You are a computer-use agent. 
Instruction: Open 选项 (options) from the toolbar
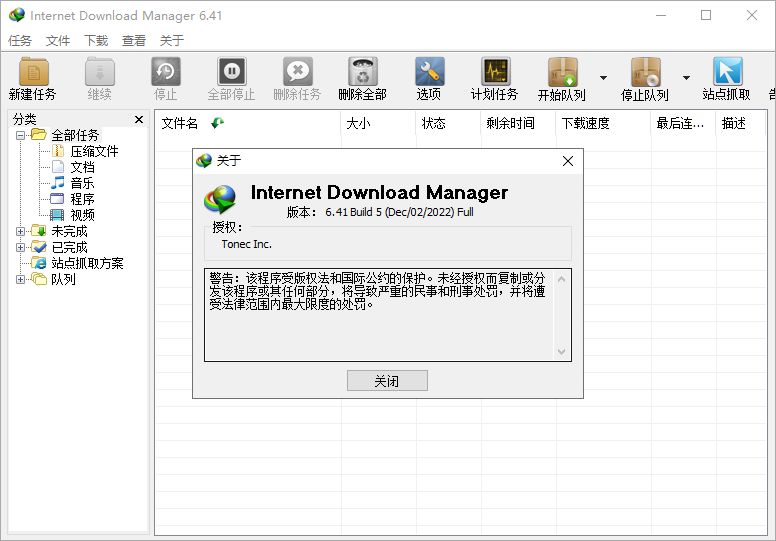pos(429,73)
